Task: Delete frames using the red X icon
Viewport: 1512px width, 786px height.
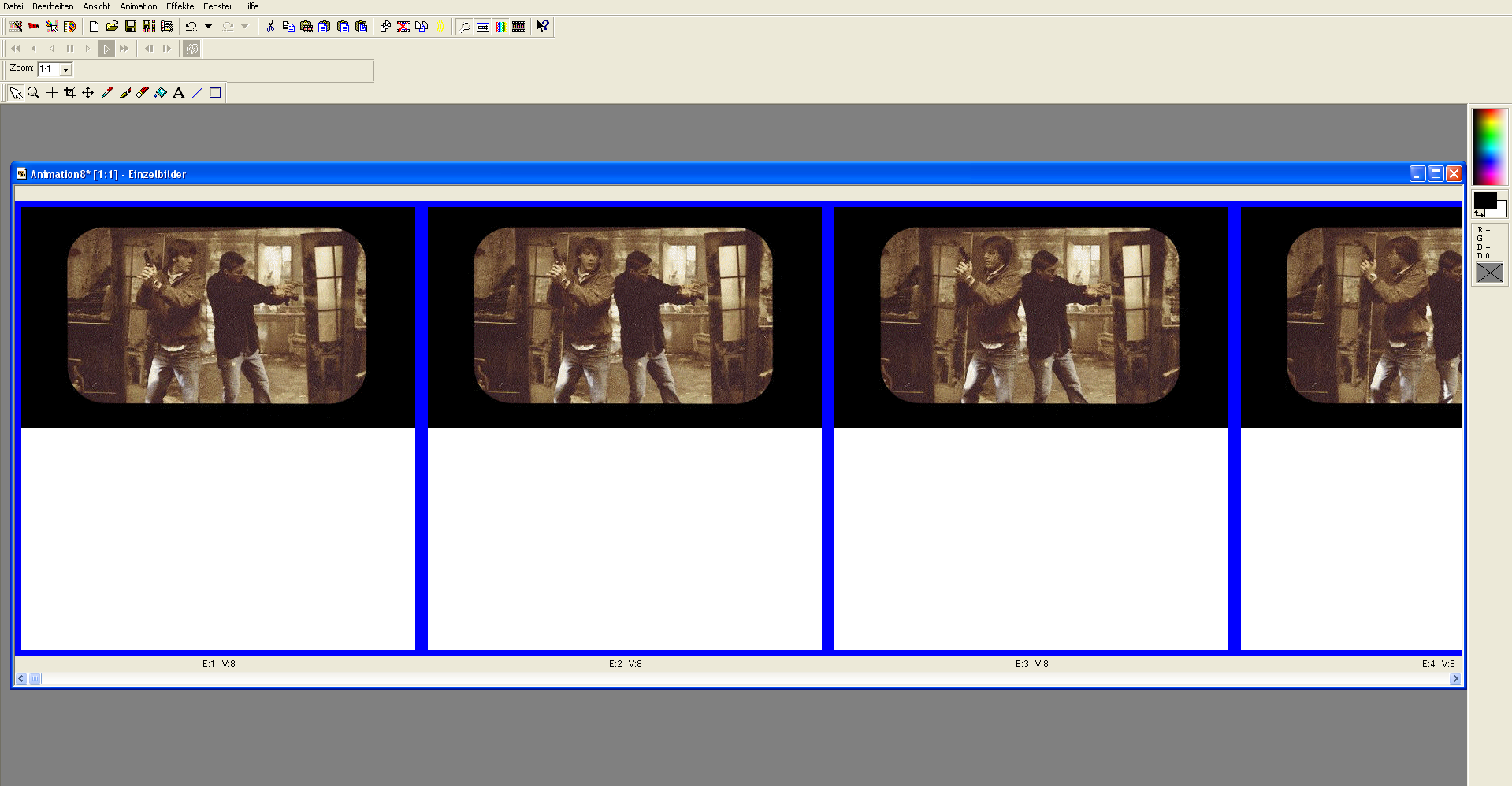Action: click(403, 26)
